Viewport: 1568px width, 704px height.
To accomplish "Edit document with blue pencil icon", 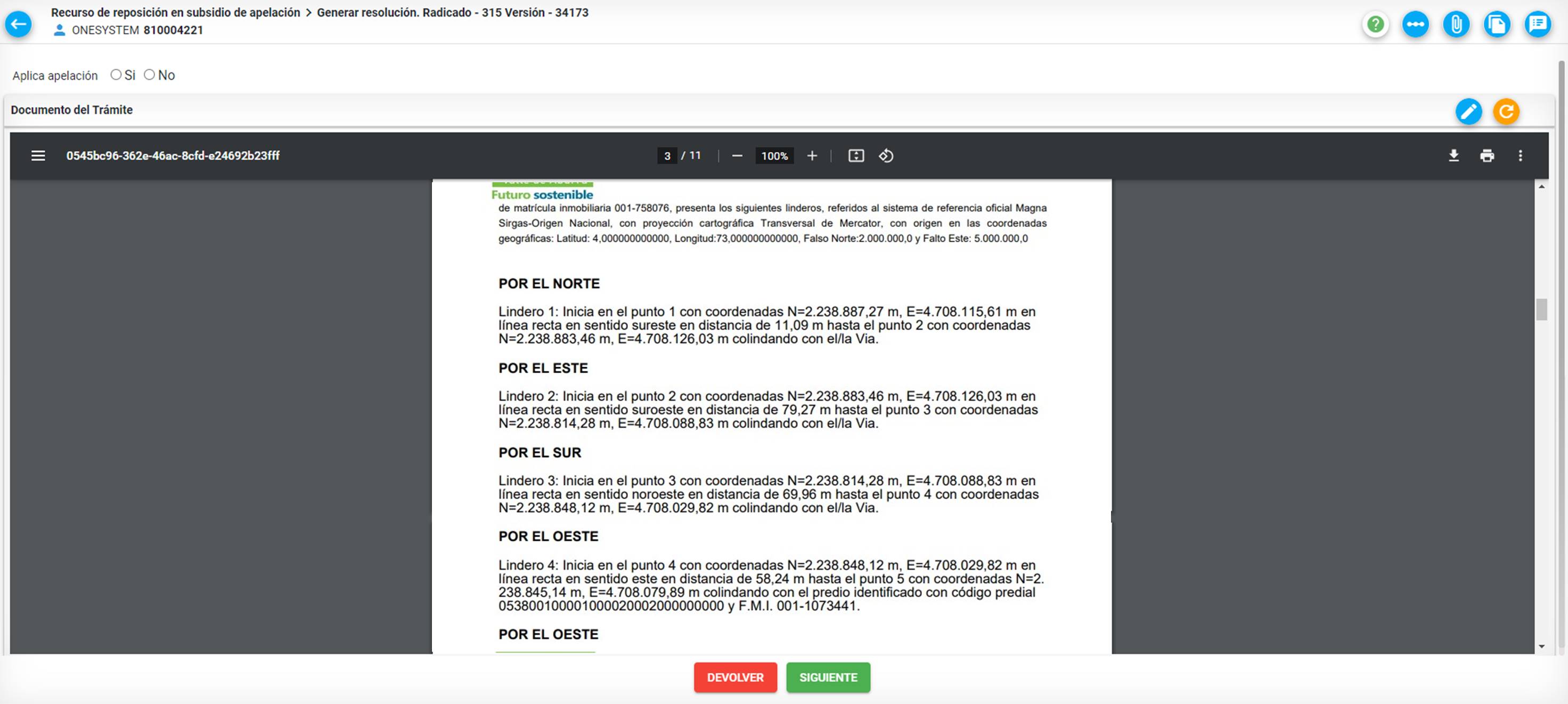I will pos(1468,111).
